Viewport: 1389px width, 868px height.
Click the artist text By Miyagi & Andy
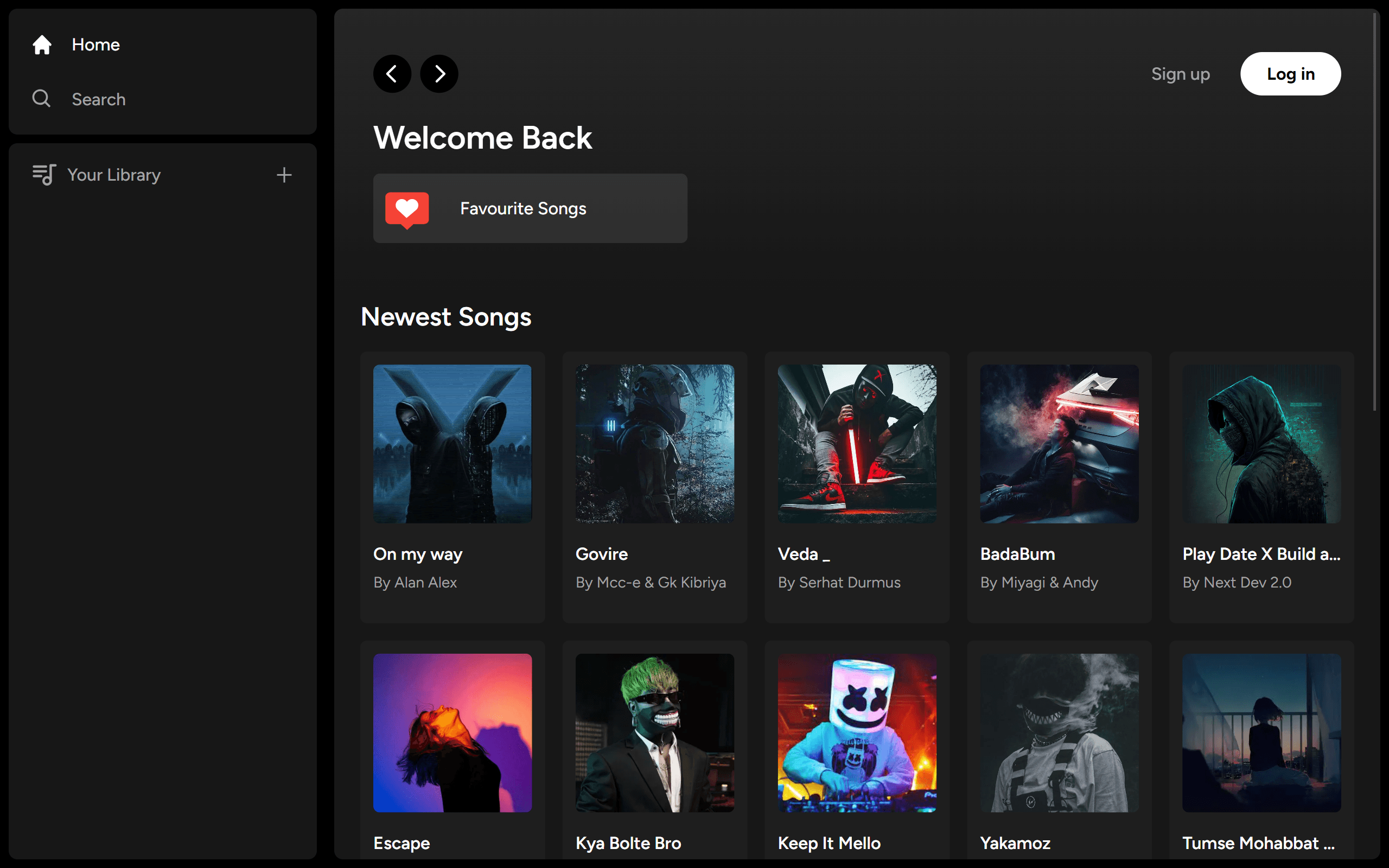point(1039,583)
